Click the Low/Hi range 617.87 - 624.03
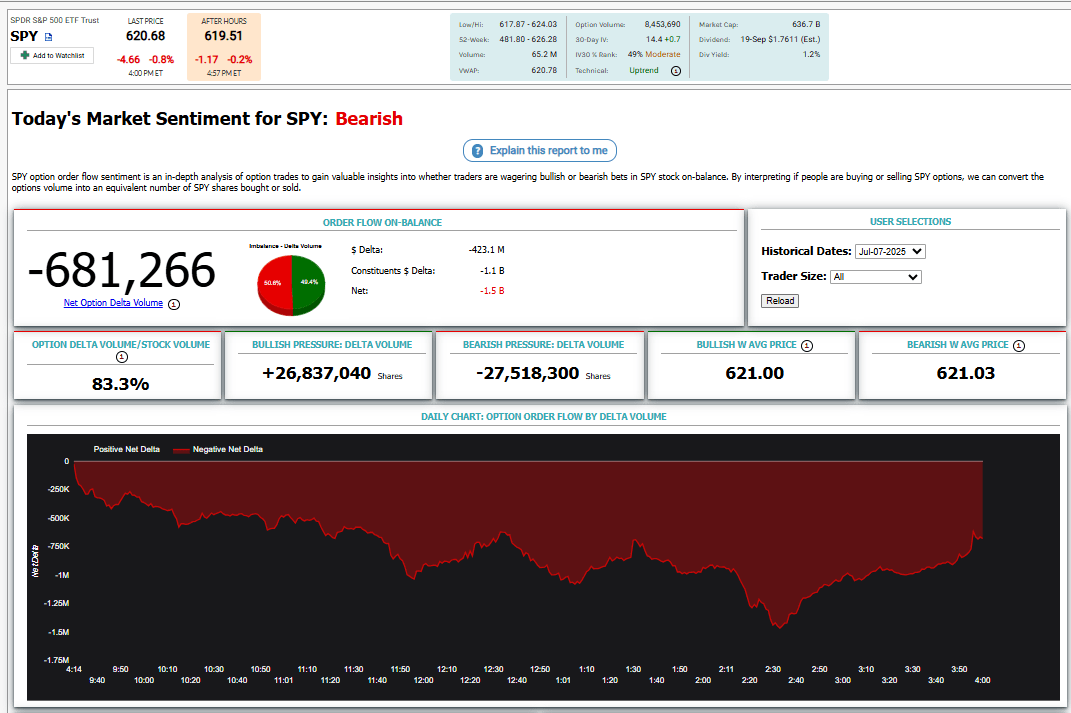 tap(528, 25)
